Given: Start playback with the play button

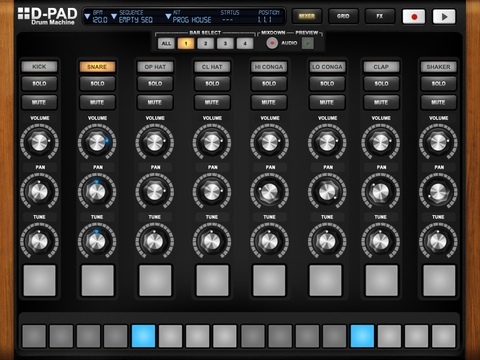Looking at the screenshot, I should [444, 17].
